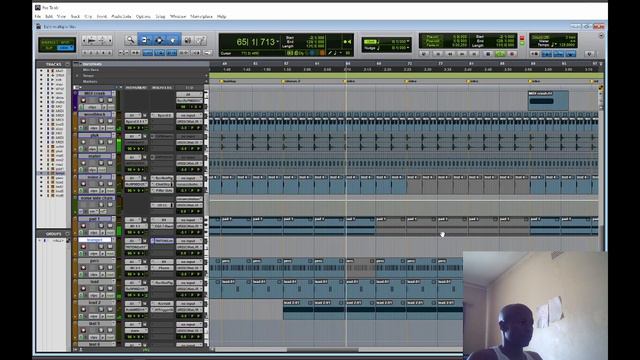Image resolution: width=640 pixels, height=360 pixels.
Task: Select the Zoomer magnifier tool
Action: coord(131,40)
